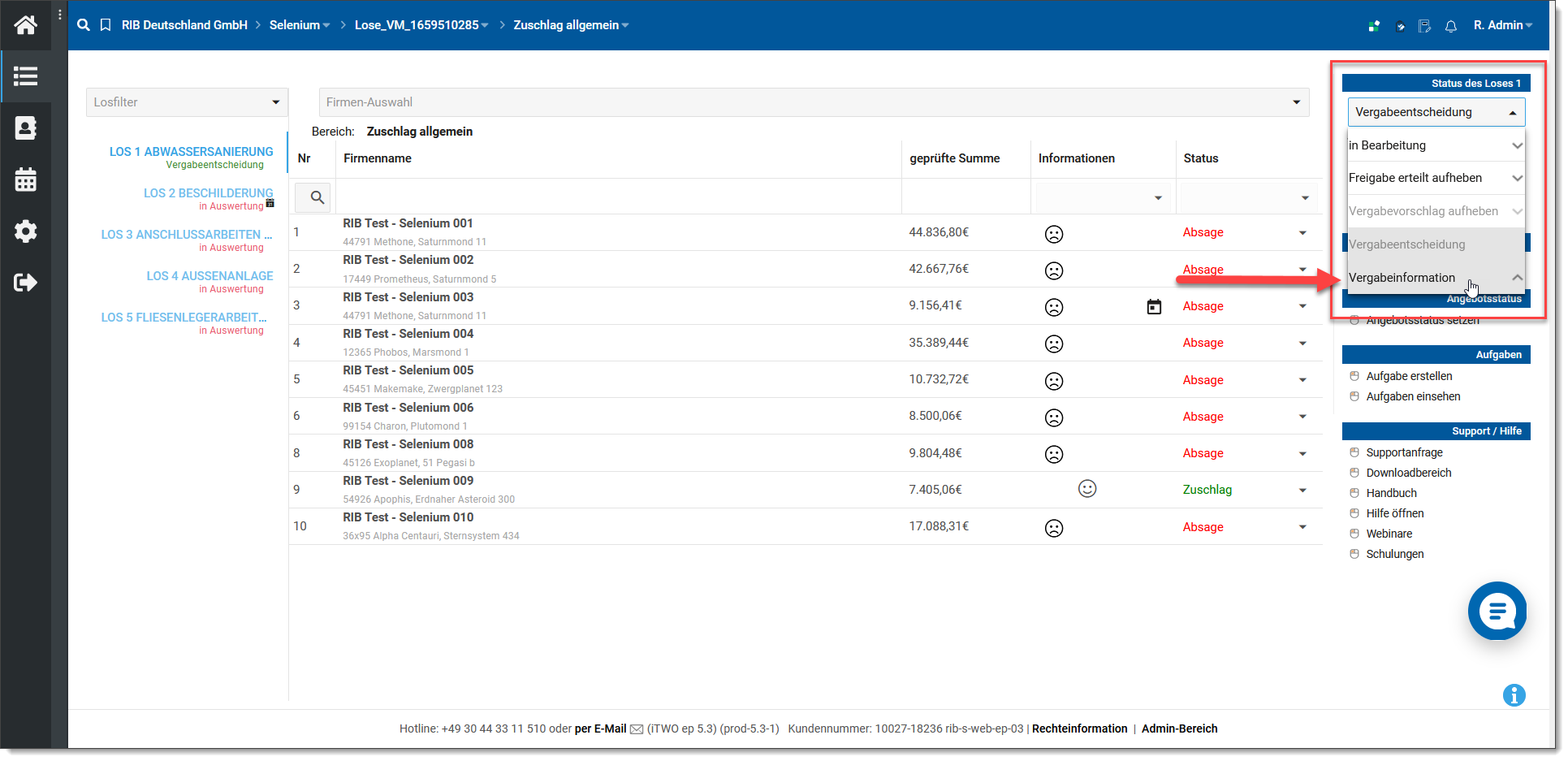
Task: Open the list view sidebar icon
Action: click(25, 76)
